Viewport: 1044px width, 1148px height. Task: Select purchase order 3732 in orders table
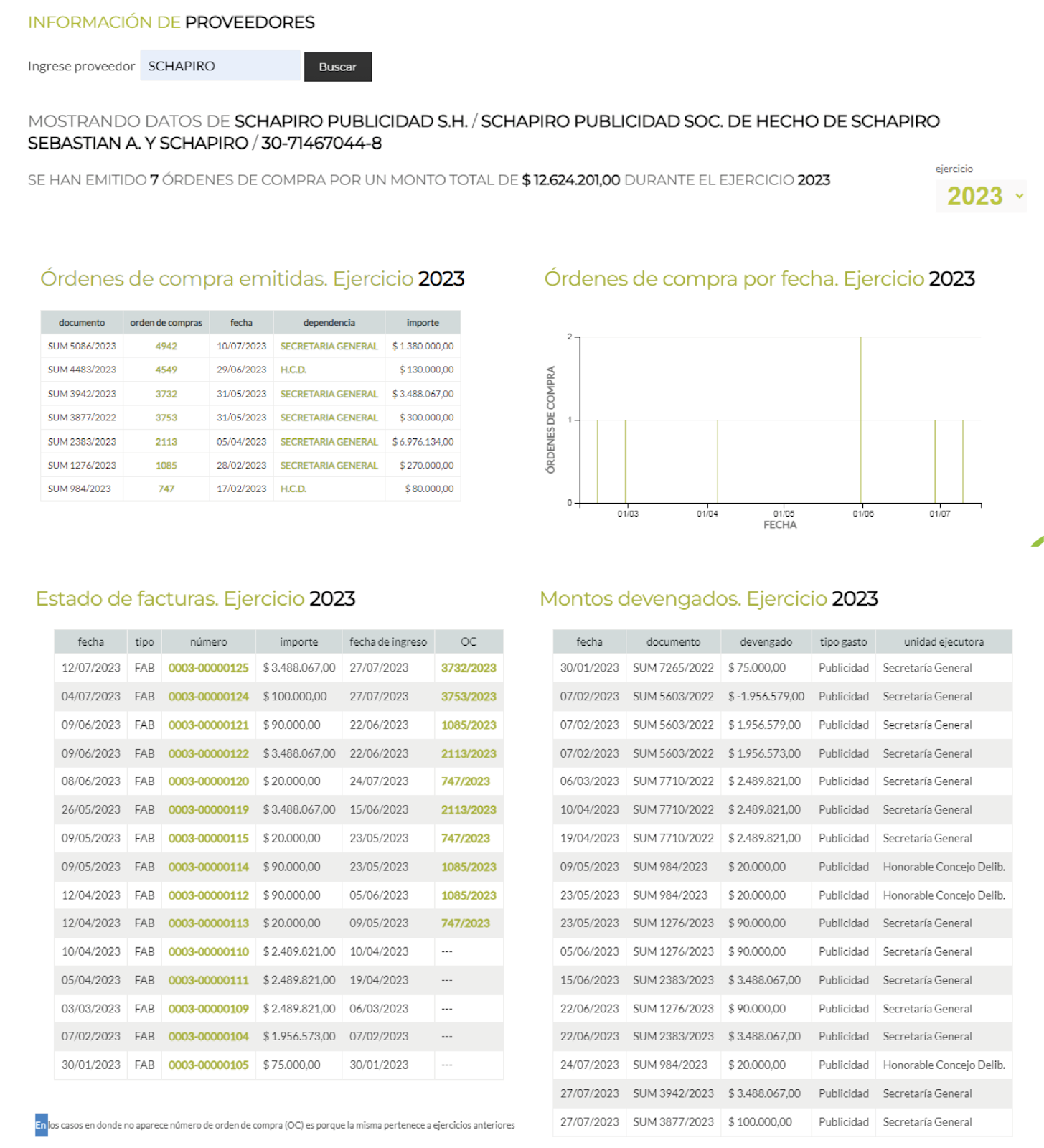coord(166,394)
